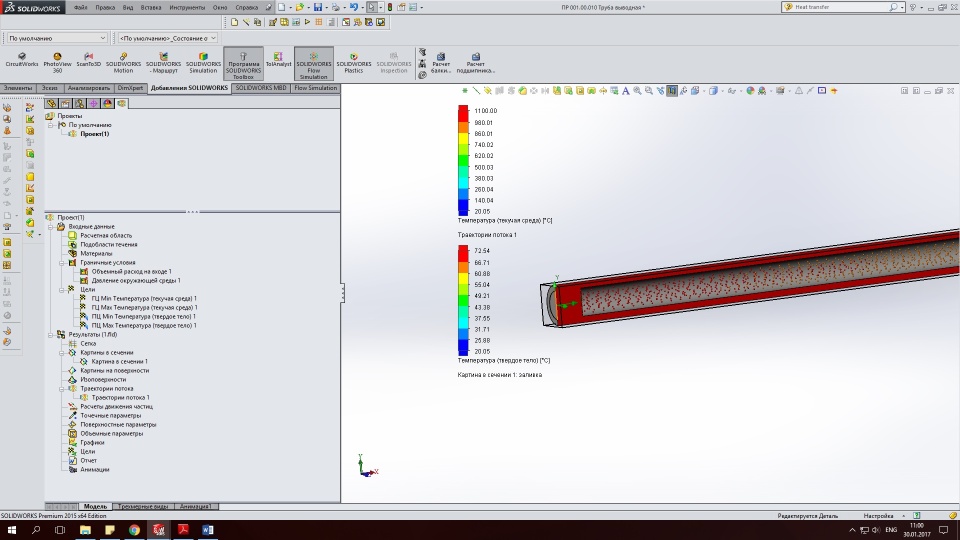Click the New document icon
960x540 pixels.
pyautogui.click(x=281, y=7)
